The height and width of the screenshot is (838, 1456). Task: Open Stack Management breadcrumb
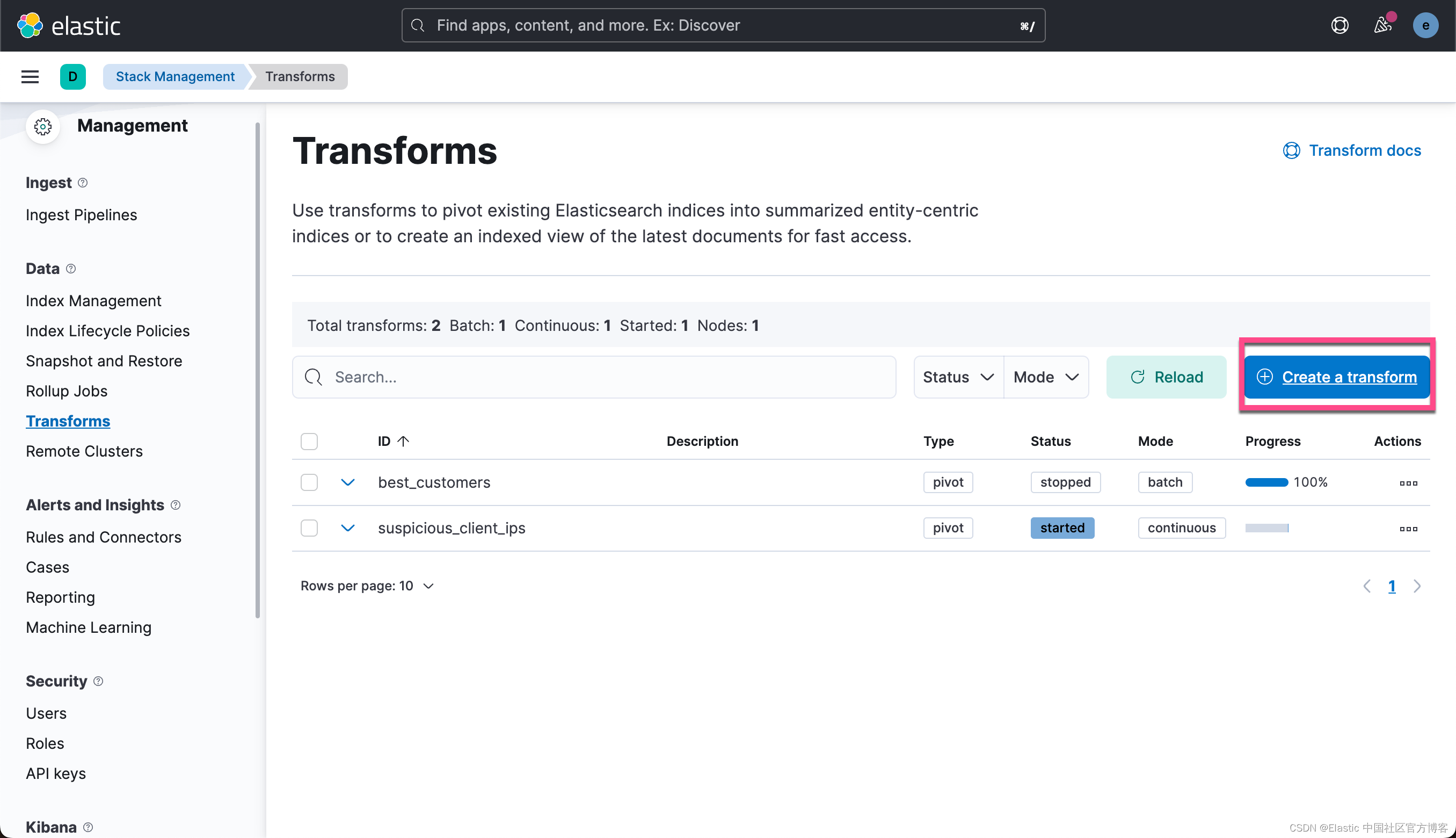(175, 76)
